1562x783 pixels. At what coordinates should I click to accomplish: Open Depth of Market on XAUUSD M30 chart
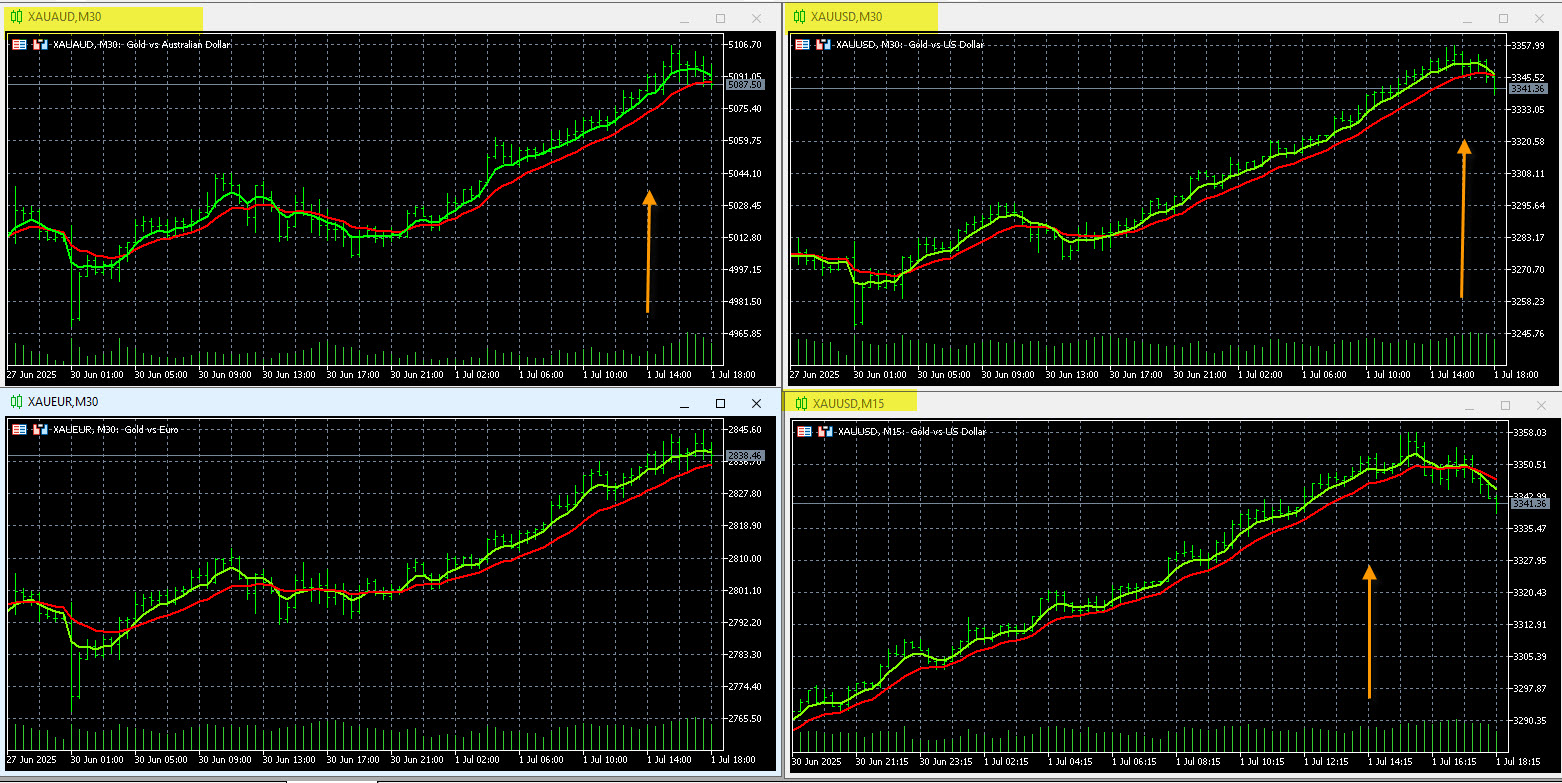point(822,45)
